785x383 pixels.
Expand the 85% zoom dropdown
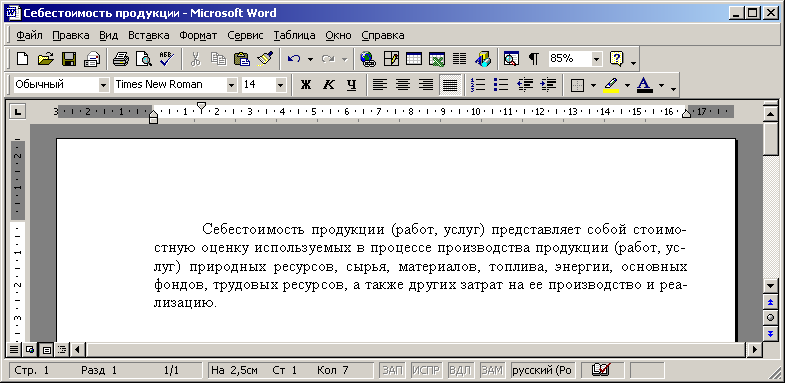(596, 59)
